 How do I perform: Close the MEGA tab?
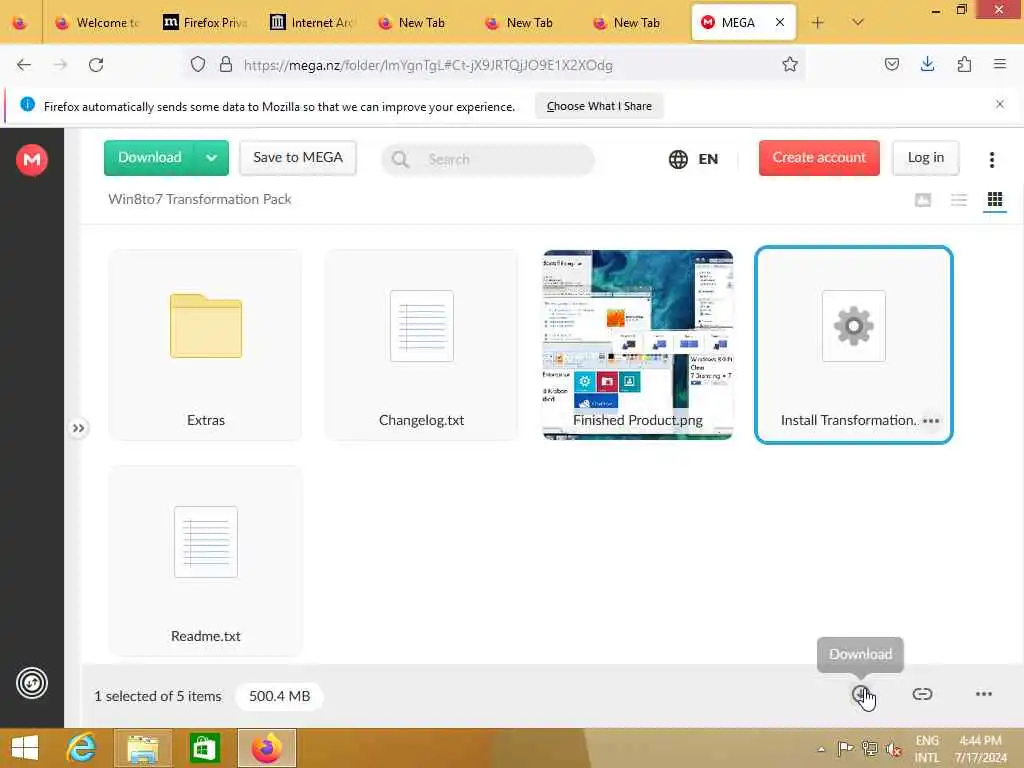pyautogui.click(x=780, y=22)
